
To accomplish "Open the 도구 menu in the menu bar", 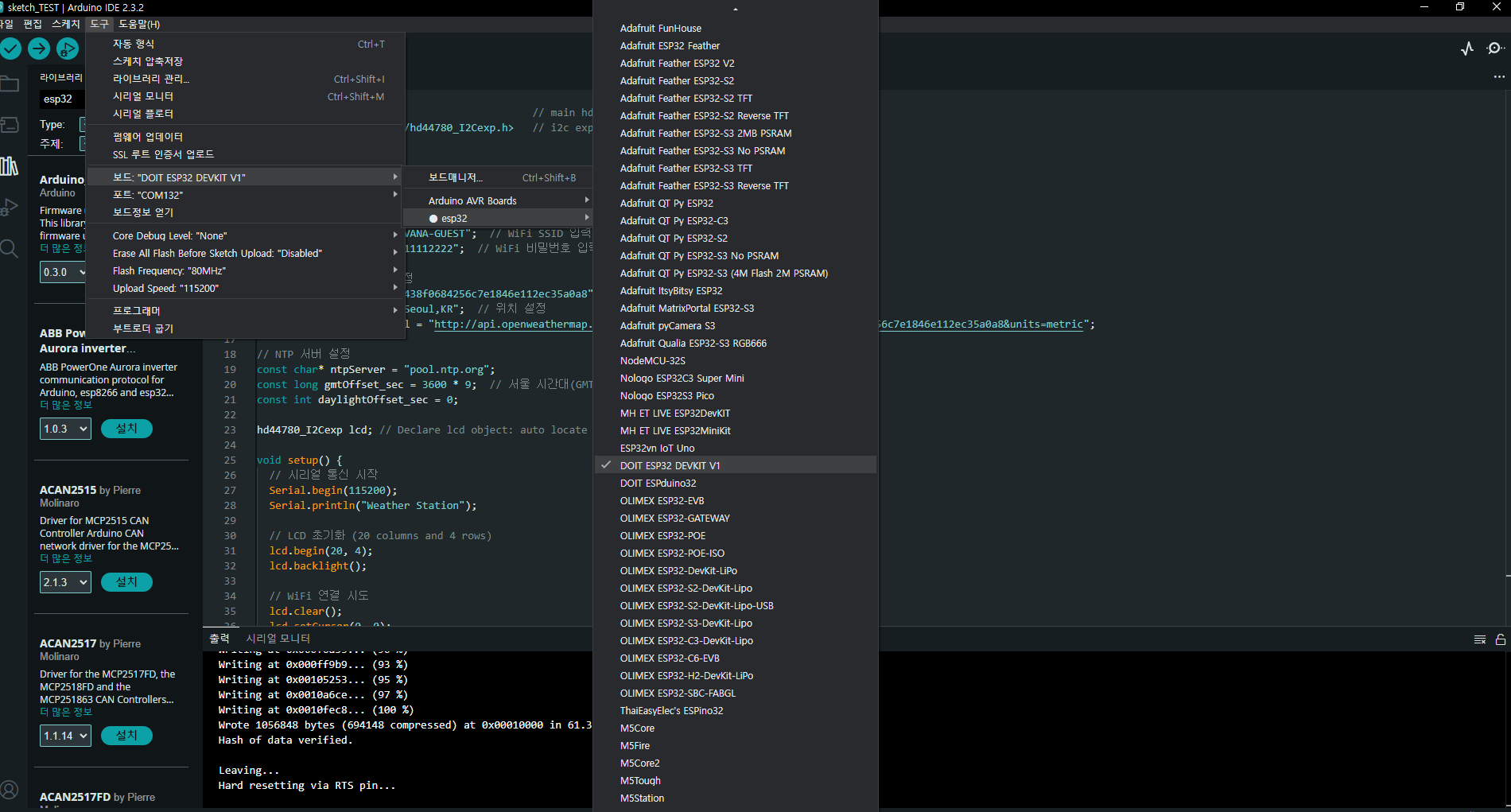I will [99, 25].
